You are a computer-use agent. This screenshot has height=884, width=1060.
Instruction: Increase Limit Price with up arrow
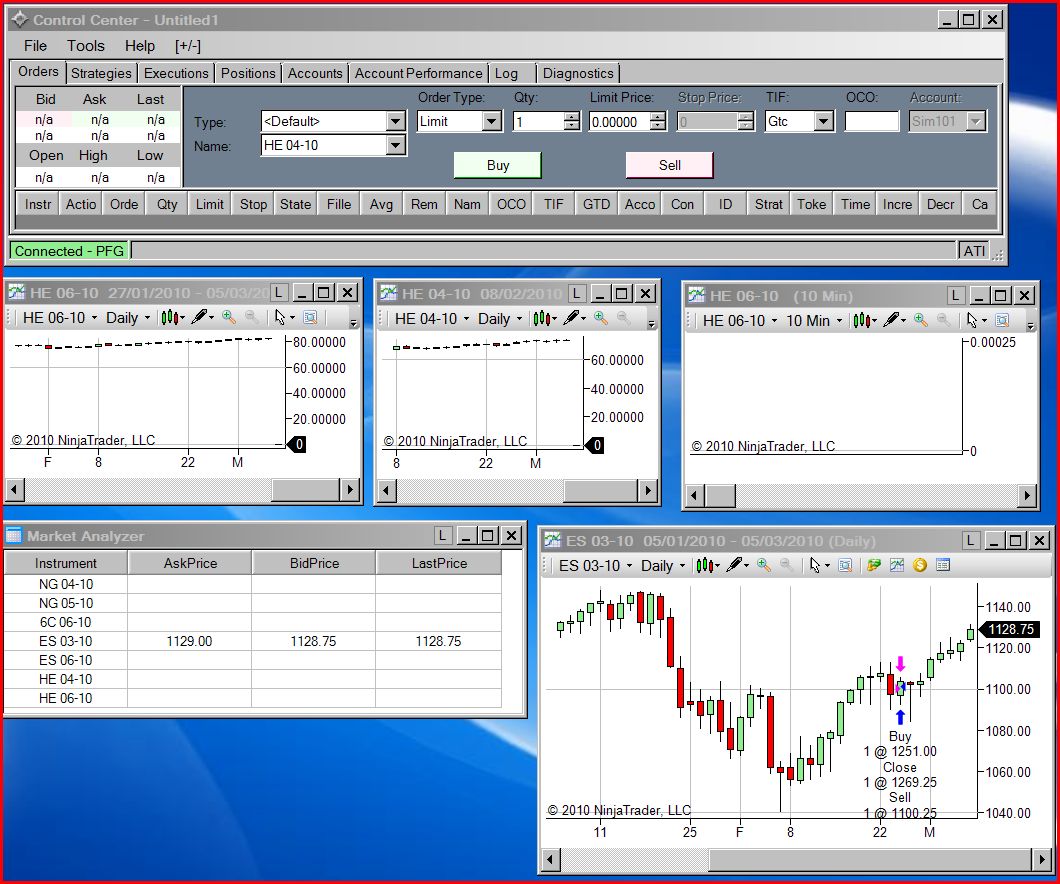658,117
